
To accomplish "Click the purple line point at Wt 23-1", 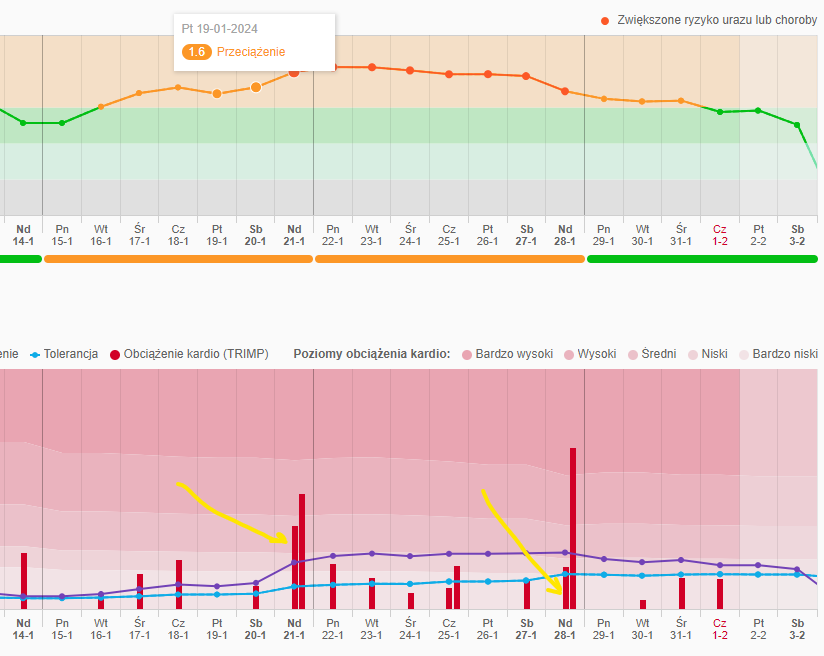I will [x=372, y=553].
